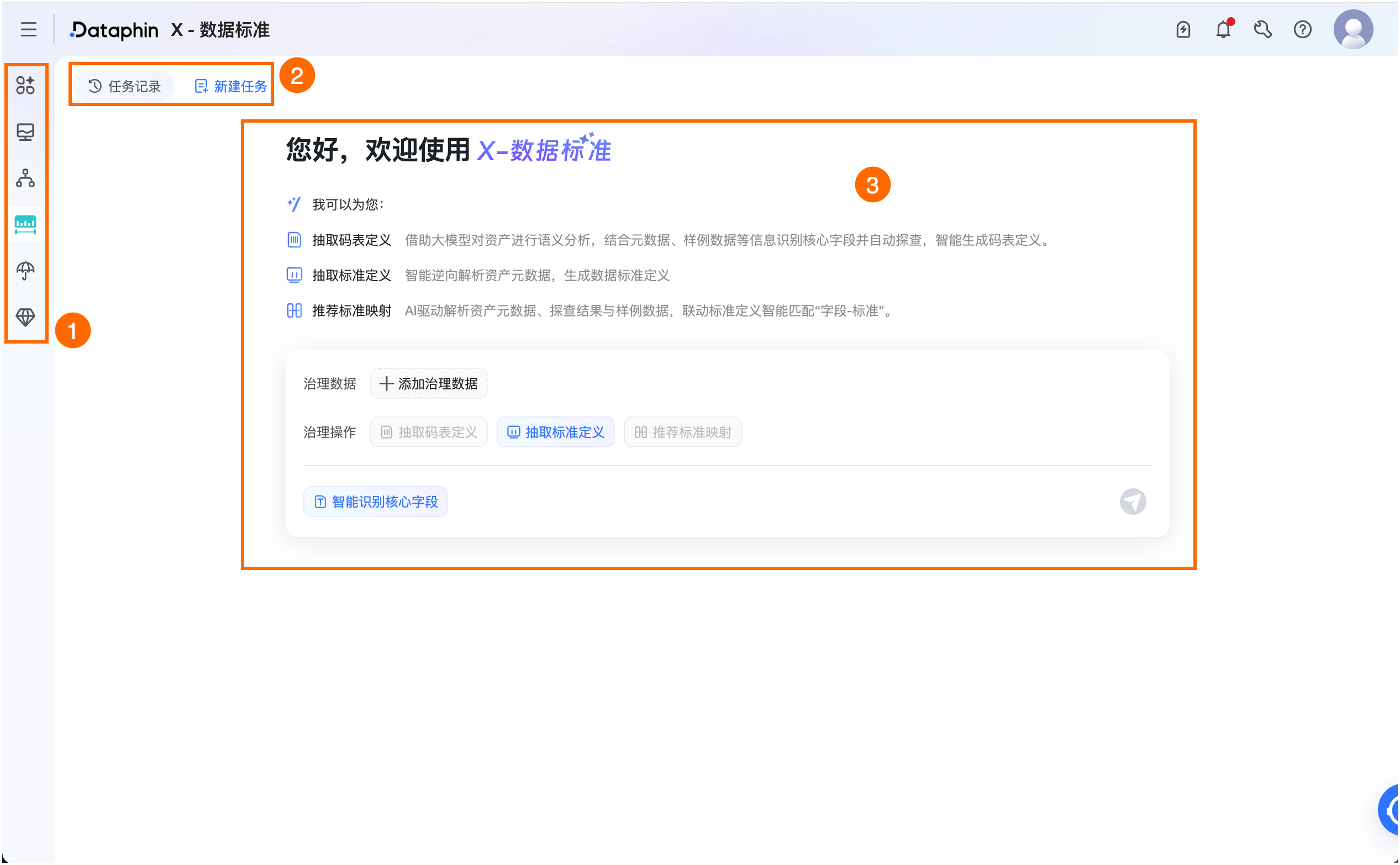This screenshot has height=865, width=1400.
Task: Switch to the 任务记录 tab
Action: (x=123, y=86)
